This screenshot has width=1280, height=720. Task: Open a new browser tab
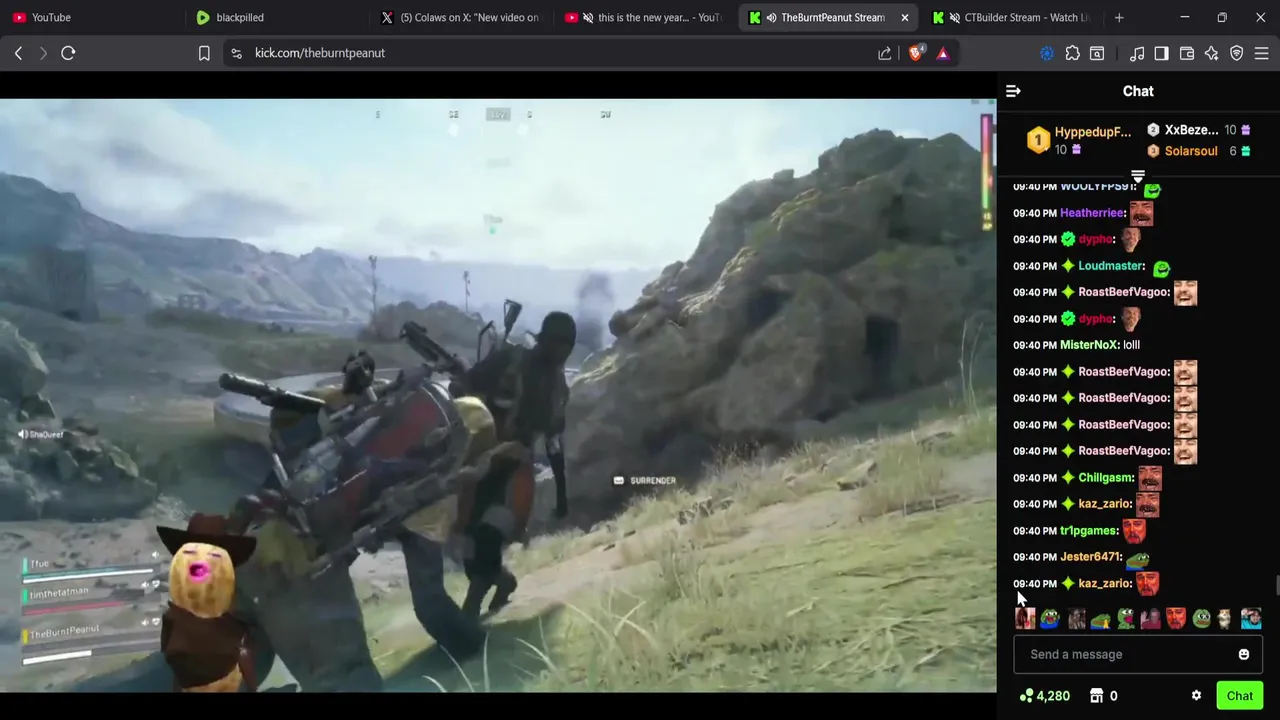1119,17
